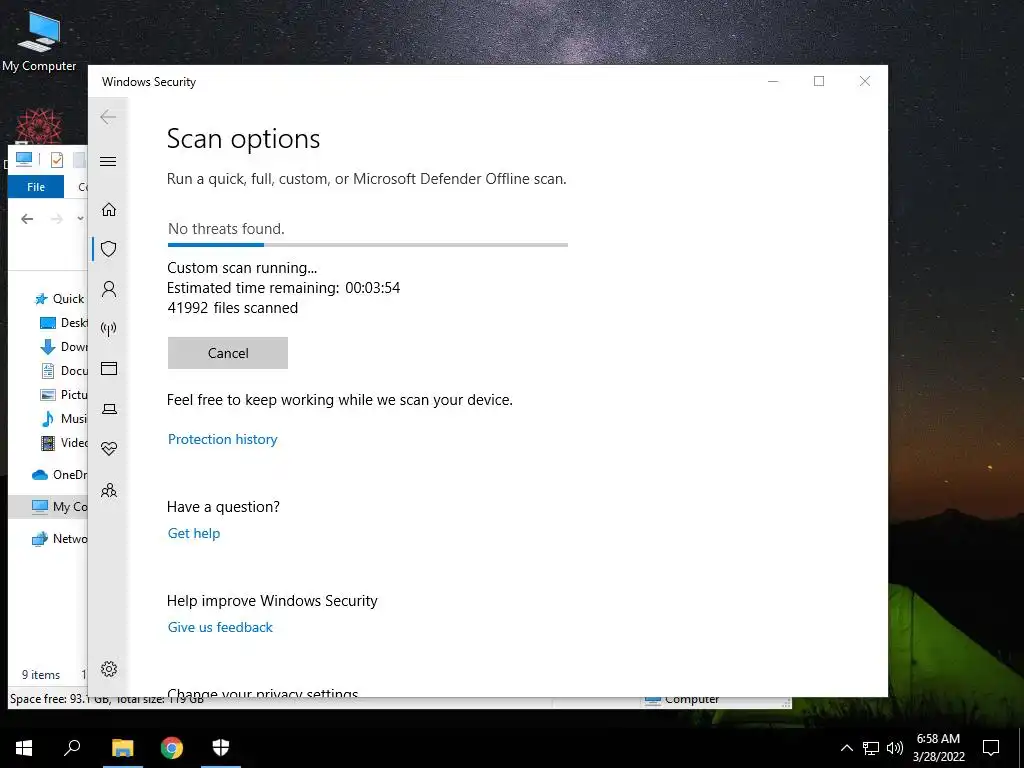Select My Computer in navigation pane
Viewport: 1024px width, 768px height.
click(x=48, y=507)
